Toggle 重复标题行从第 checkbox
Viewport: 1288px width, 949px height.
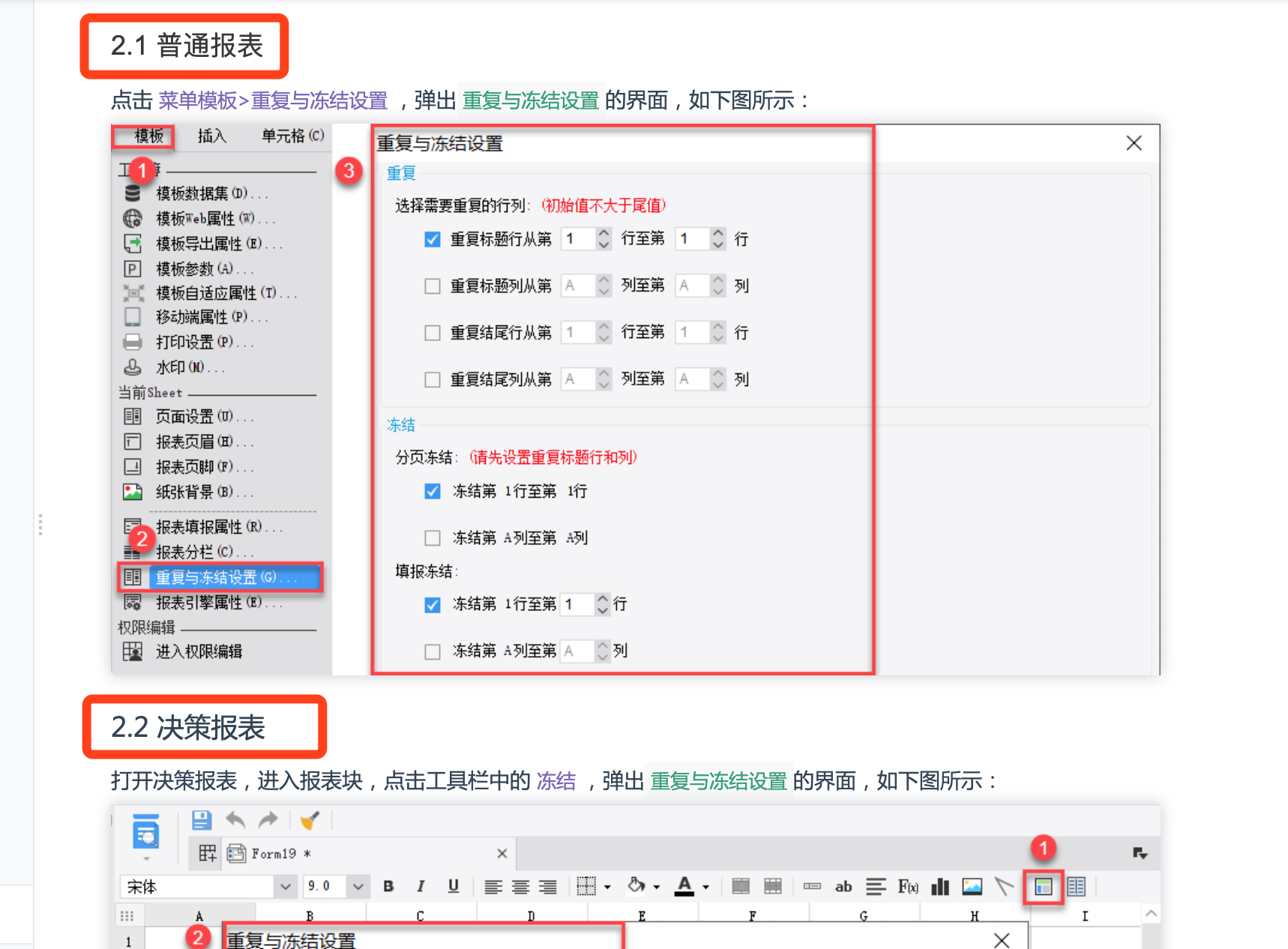[x=433, y=239]
